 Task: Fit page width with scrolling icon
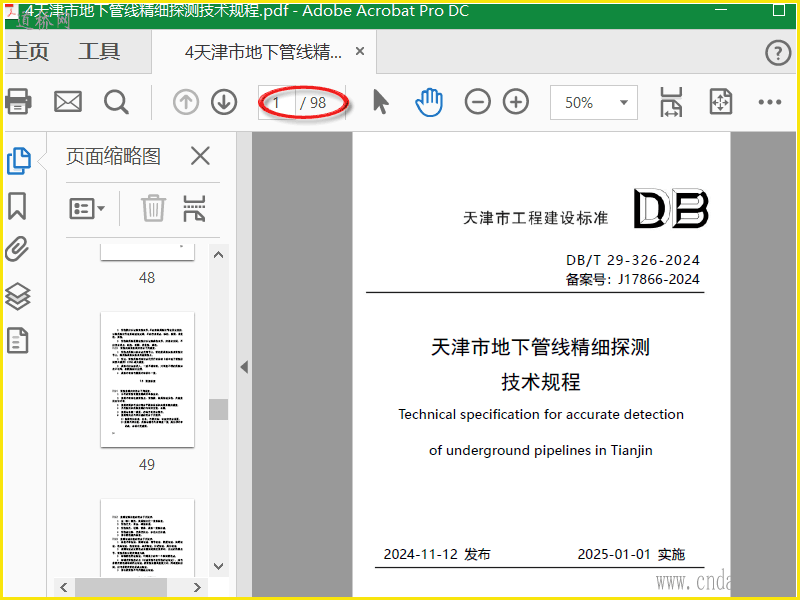(671, 102)
